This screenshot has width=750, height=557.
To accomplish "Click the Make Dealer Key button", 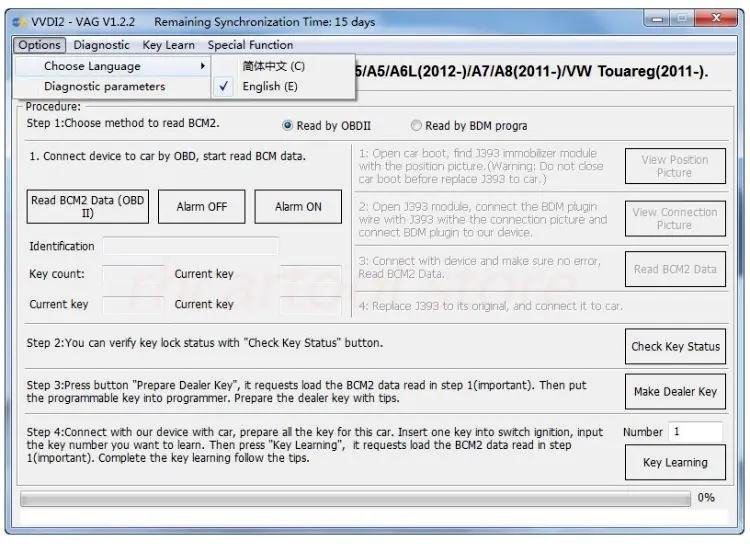I will 675,392.
